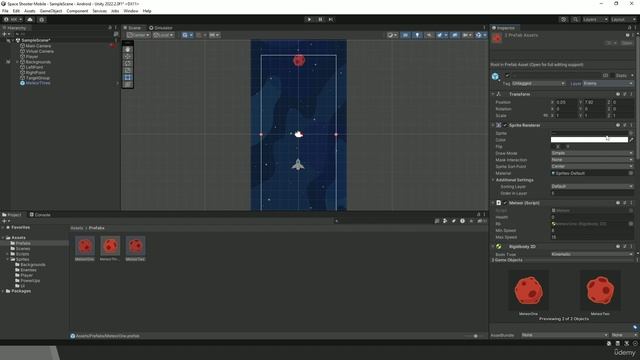Select Backgrounds object in Hierarchy
640x360 pixels.
[x=38, y=62]
